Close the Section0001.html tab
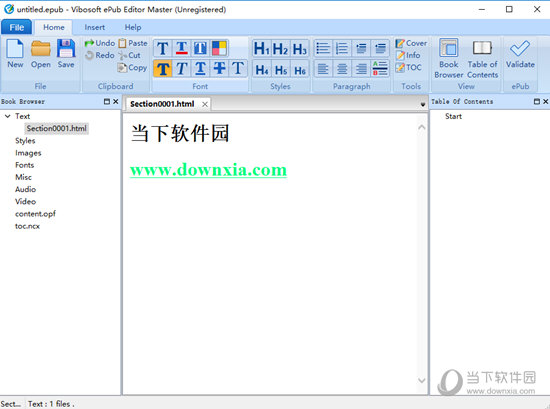Screen dimensions: 550x409 205,104
